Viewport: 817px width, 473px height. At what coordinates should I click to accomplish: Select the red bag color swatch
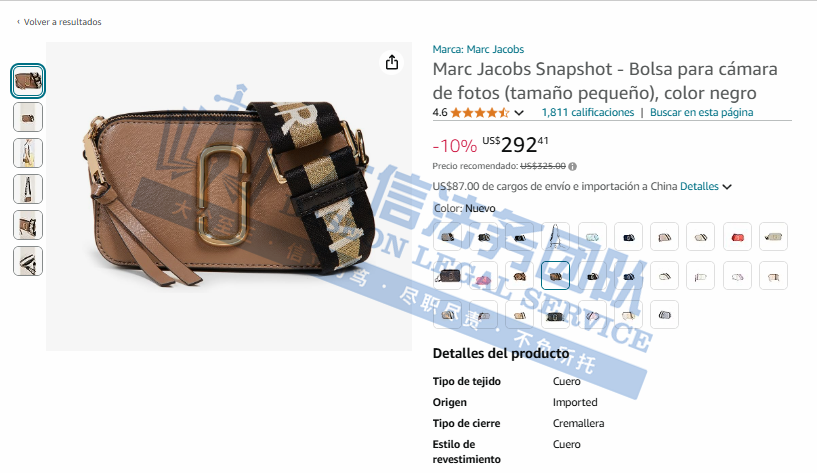click(737, 237)
